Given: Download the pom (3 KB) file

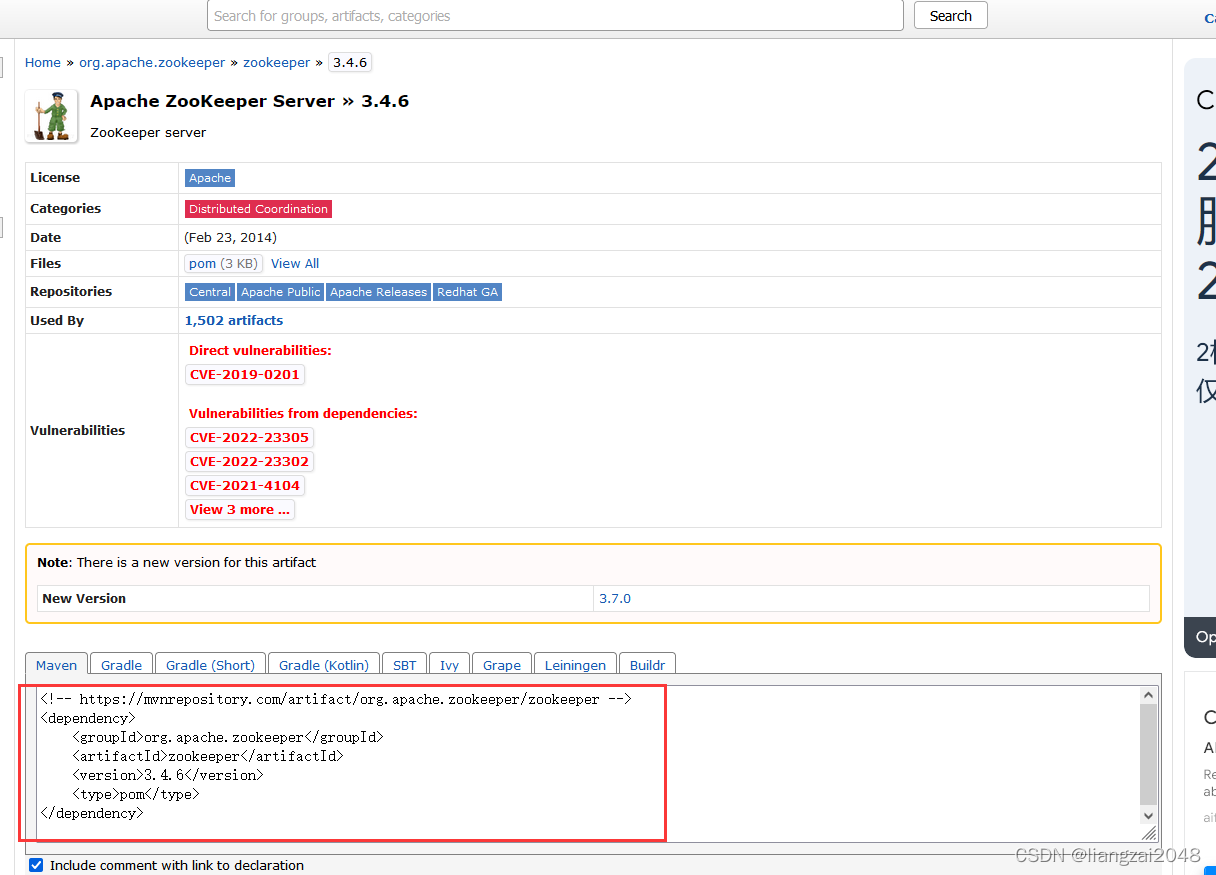Looking at the screenshot, I should [224, 264].
